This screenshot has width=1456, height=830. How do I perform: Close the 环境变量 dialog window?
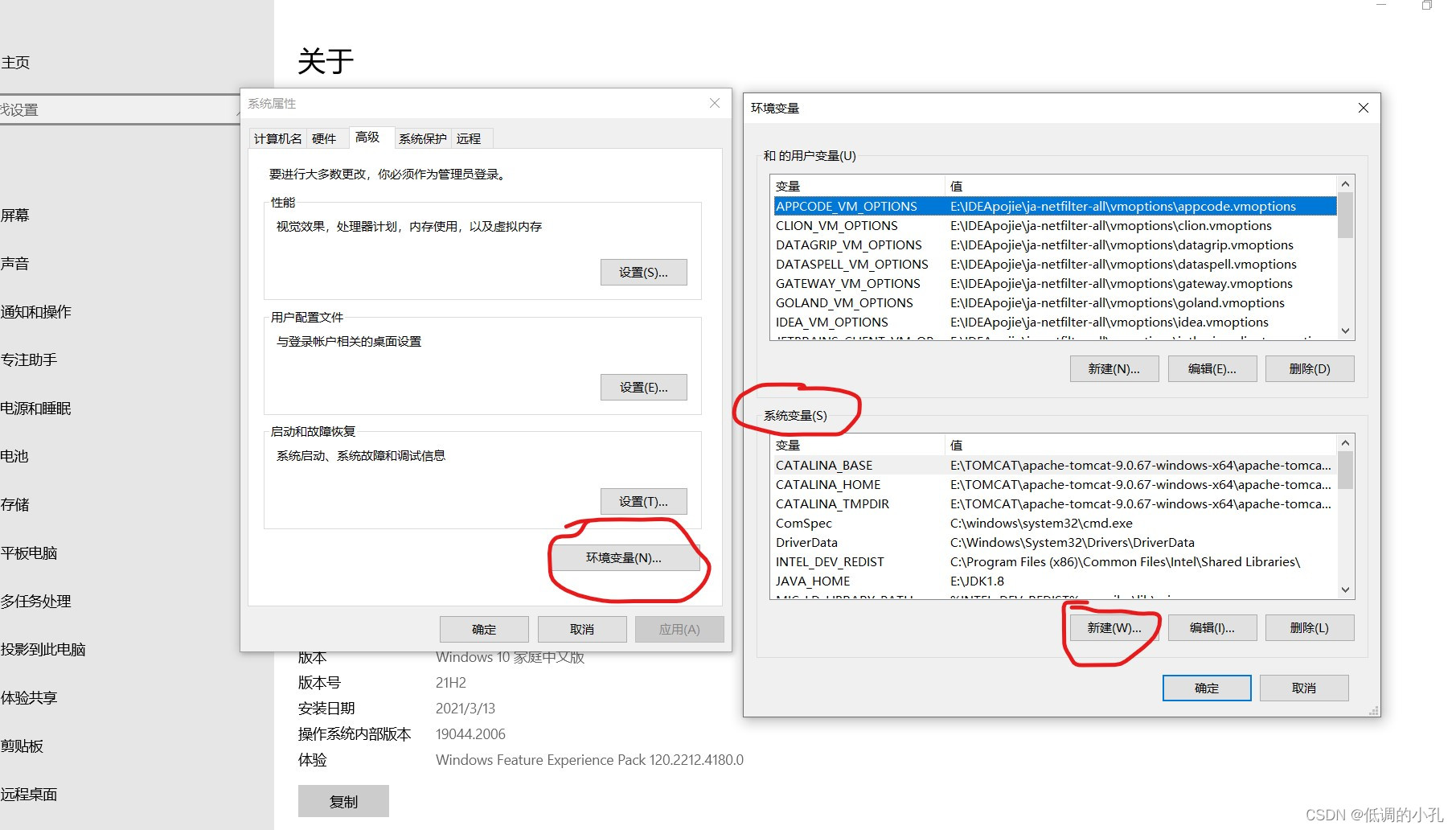(x=1364, y=108)
